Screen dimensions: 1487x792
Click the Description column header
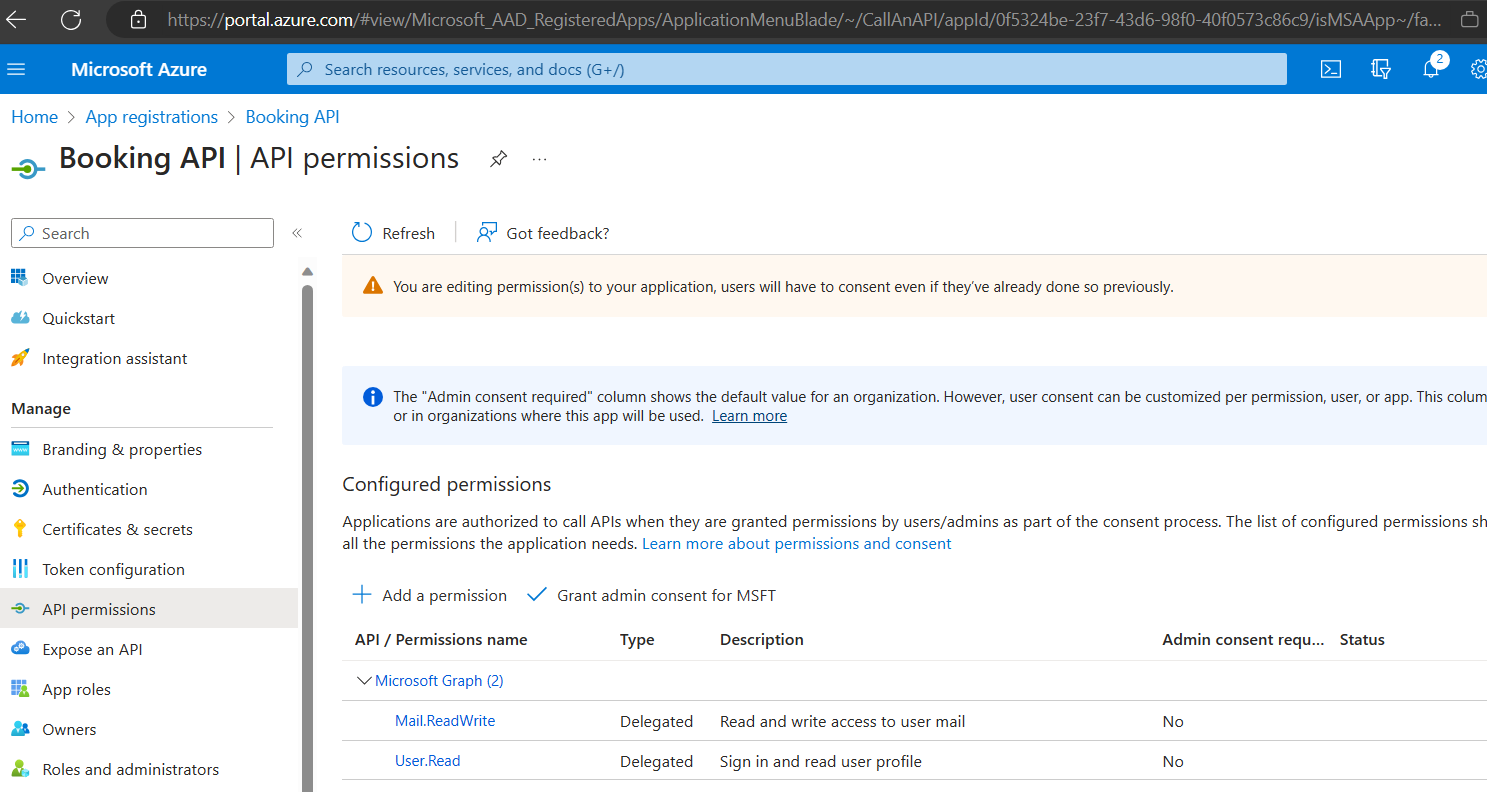pos(762,639)
